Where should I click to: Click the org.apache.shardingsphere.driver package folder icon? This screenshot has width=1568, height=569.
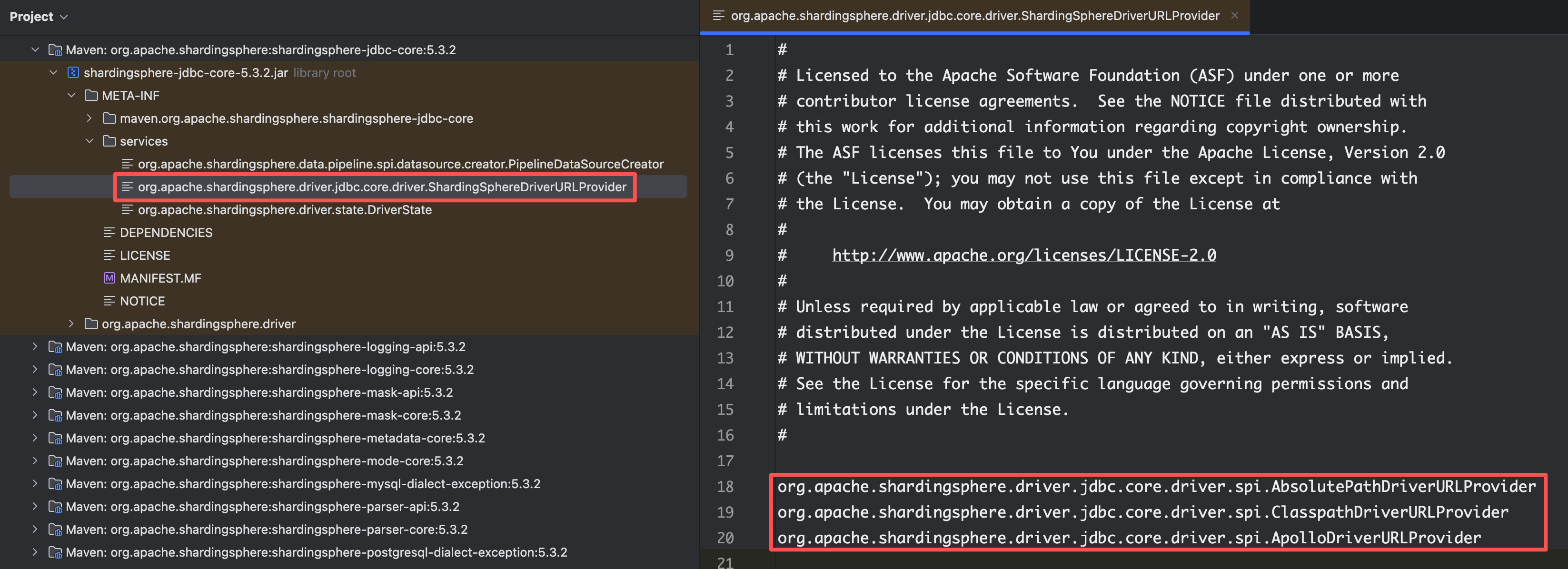pos(91,324)
